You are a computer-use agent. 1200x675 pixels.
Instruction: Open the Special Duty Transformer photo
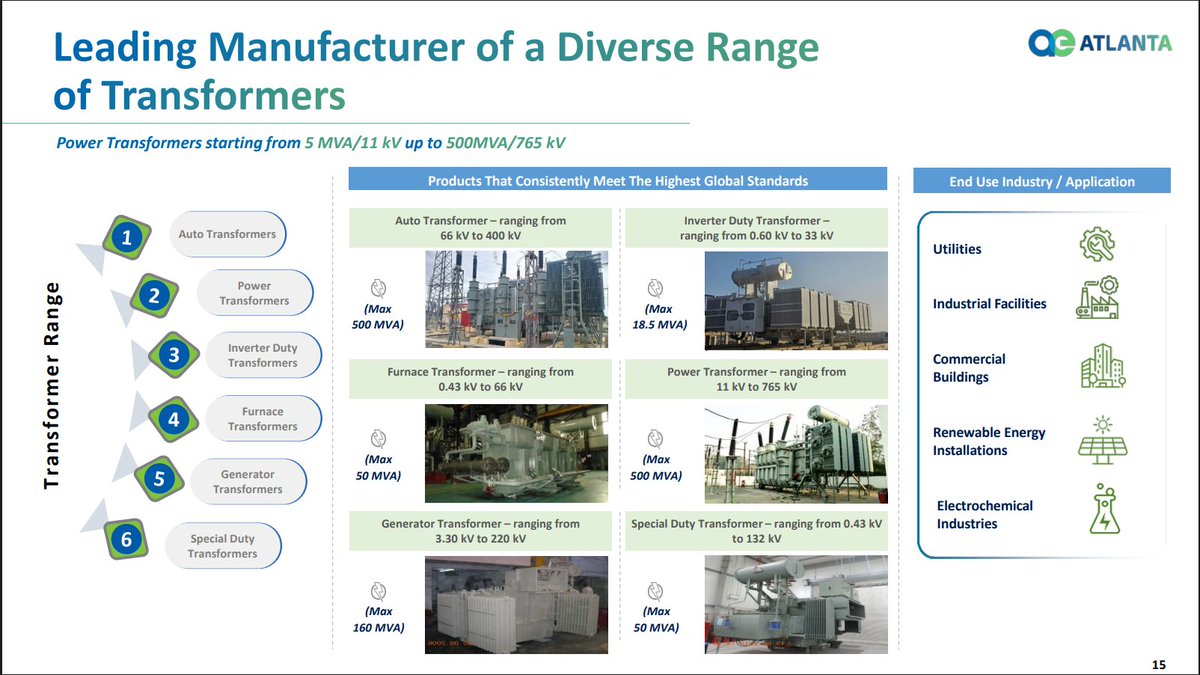[x=796, y=605]
